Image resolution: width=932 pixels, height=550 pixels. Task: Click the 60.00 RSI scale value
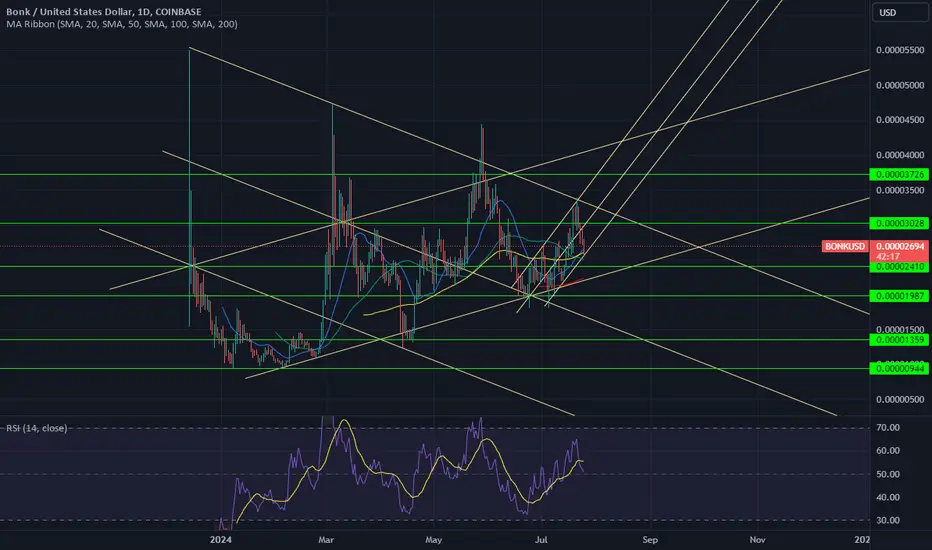pos(887,451)
